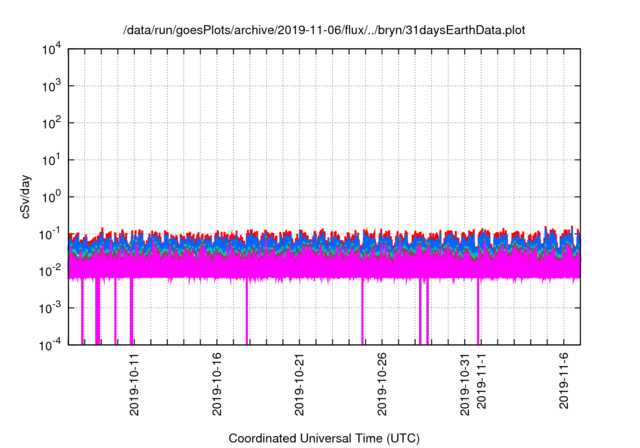Select the 2019-10-16 date tick label
This screenshot has height=448, width=640.
pos(217,384)
